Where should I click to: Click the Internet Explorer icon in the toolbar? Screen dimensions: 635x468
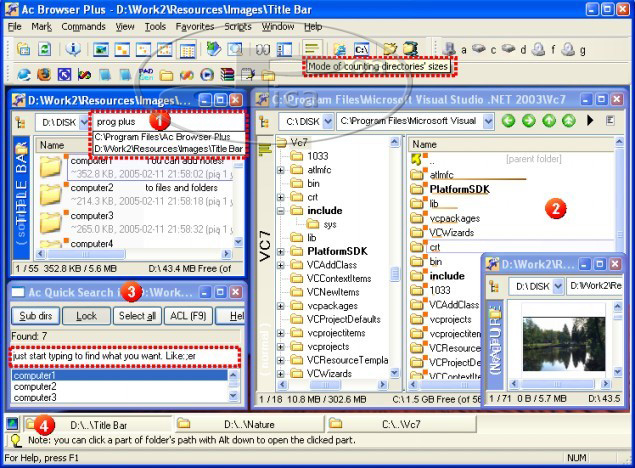coord(23,74)
